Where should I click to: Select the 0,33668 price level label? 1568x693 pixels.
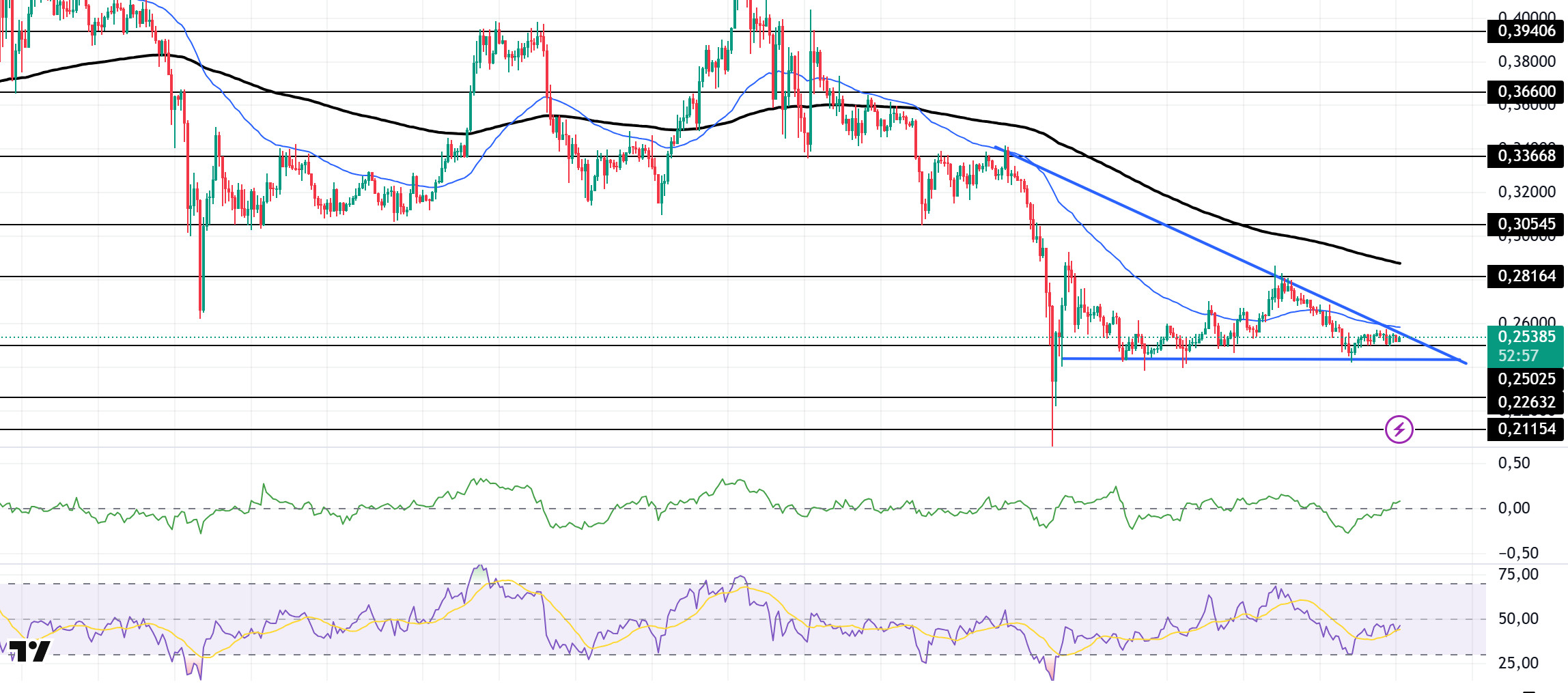click(1526, 156)
